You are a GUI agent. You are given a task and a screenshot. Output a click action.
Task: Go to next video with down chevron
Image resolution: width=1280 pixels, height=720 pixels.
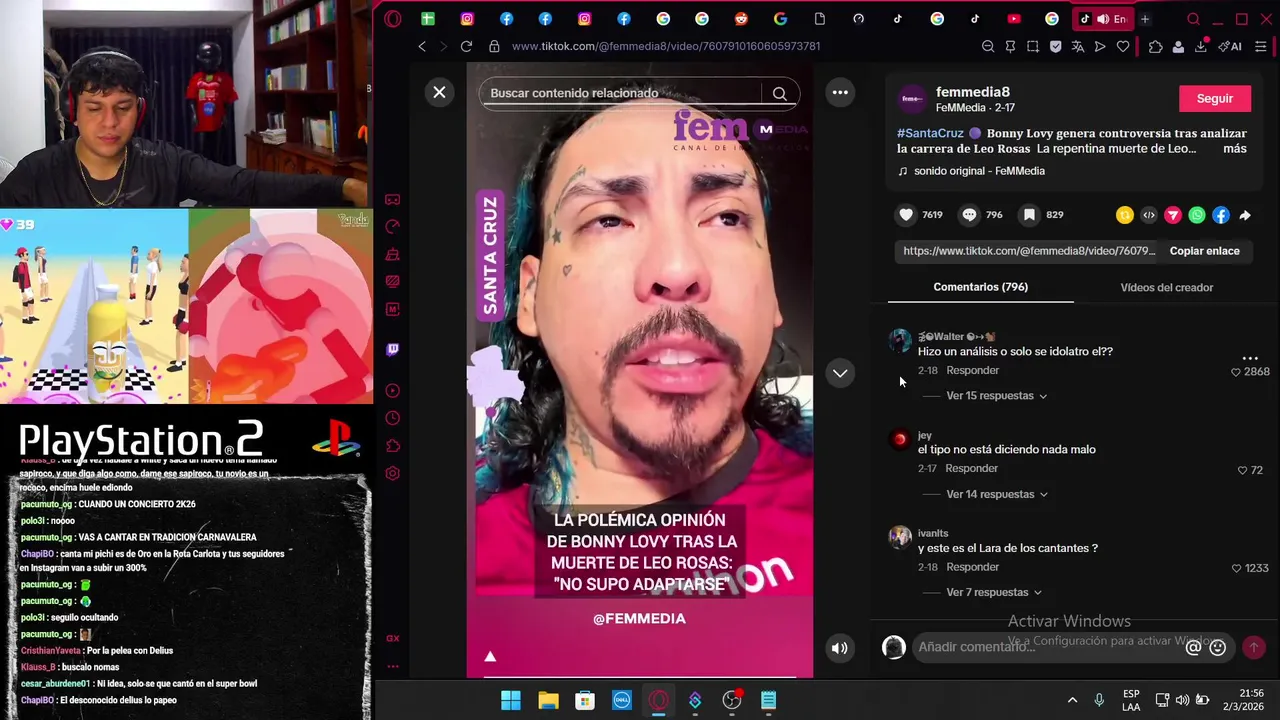point(840,373)
